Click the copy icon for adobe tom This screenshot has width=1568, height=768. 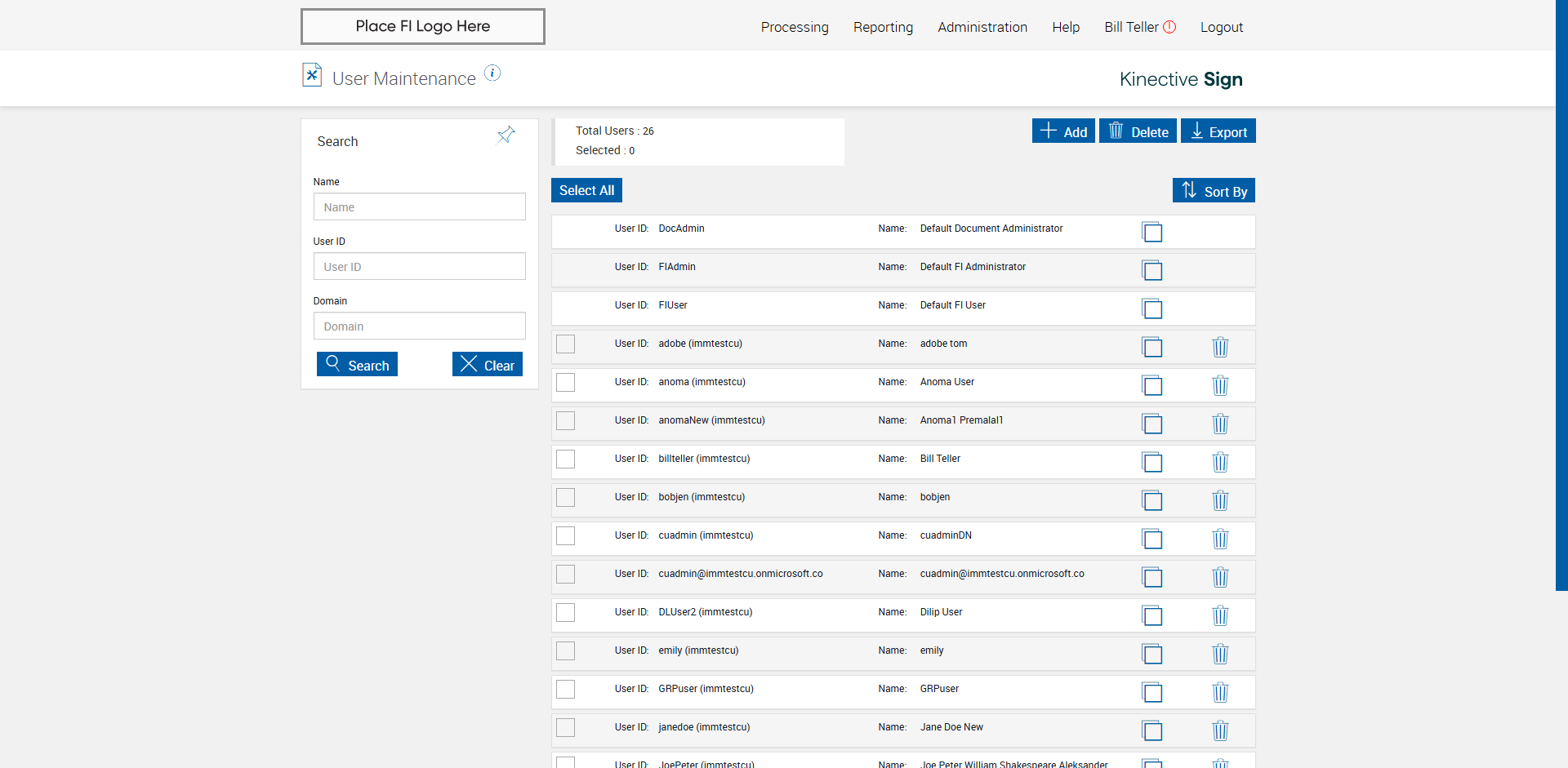point(1151,347)
